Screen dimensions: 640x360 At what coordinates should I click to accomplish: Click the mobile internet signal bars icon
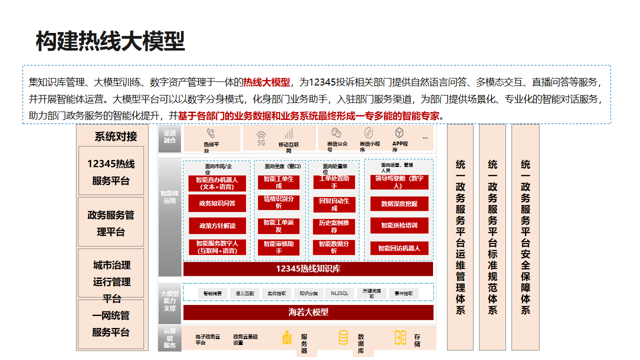[x=289, y=134]
